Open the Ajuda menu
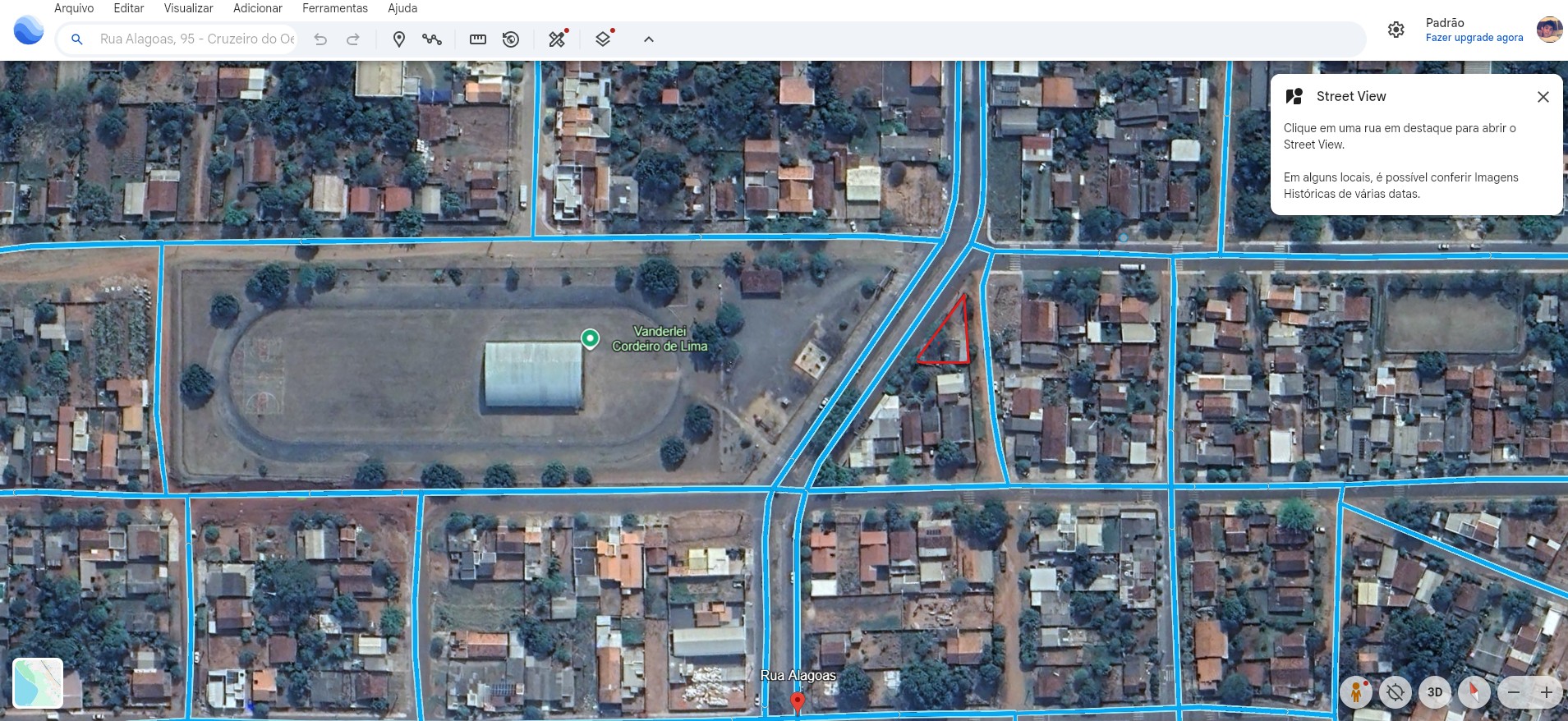 [402, 8]
